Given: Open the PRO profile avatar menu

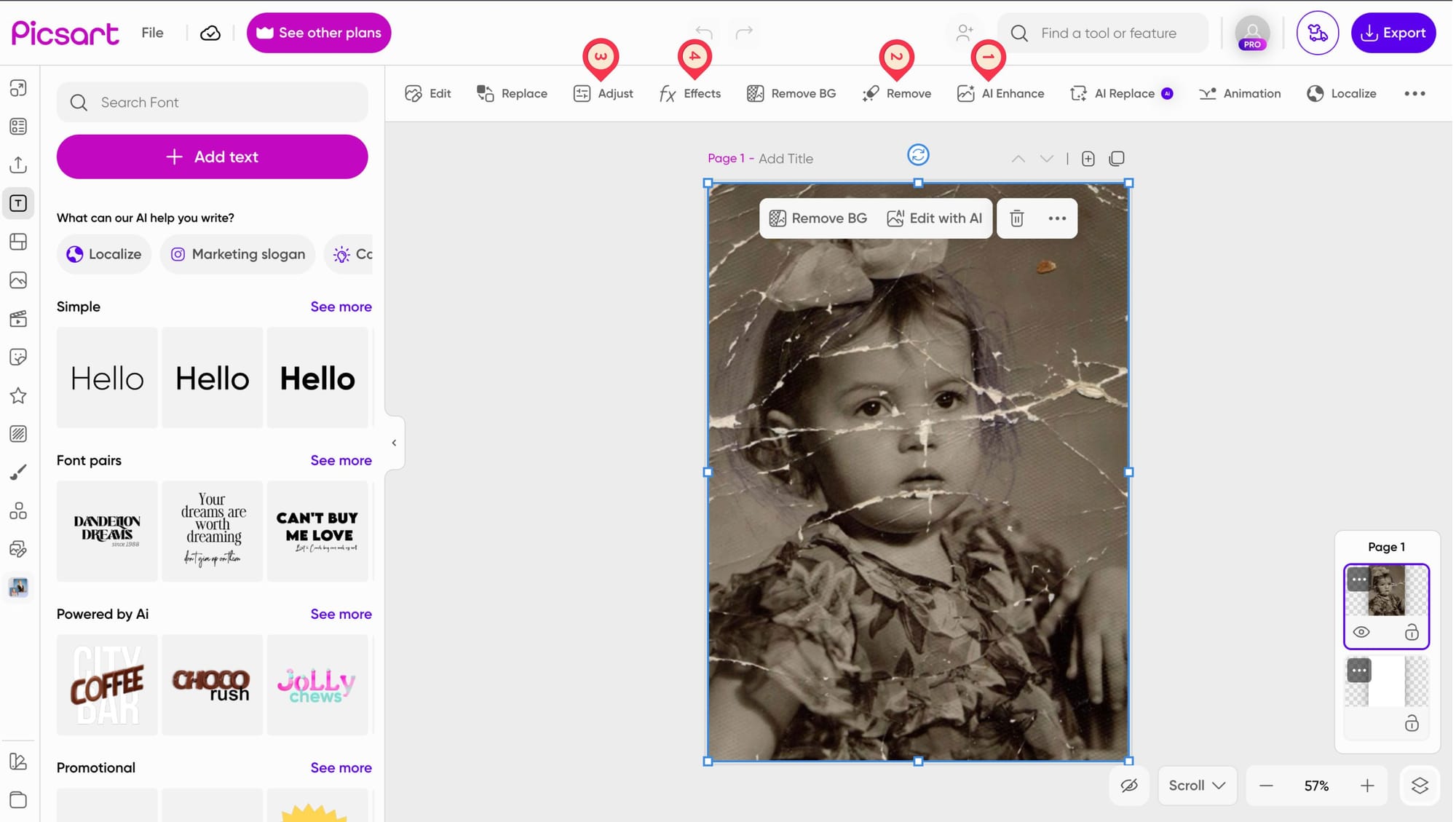Looking at the screenshot, I should pyautogui.click(x=1252, y=33).
